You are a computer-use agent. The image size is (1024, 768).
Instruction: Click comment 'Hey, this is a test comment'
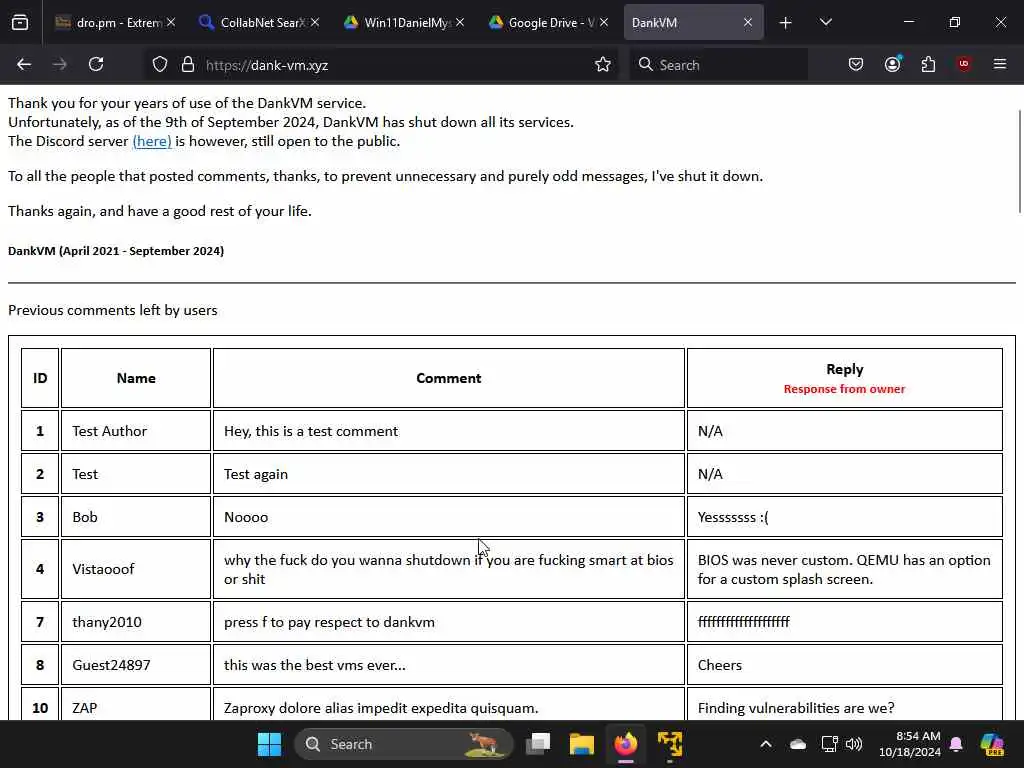pos(449,431)
